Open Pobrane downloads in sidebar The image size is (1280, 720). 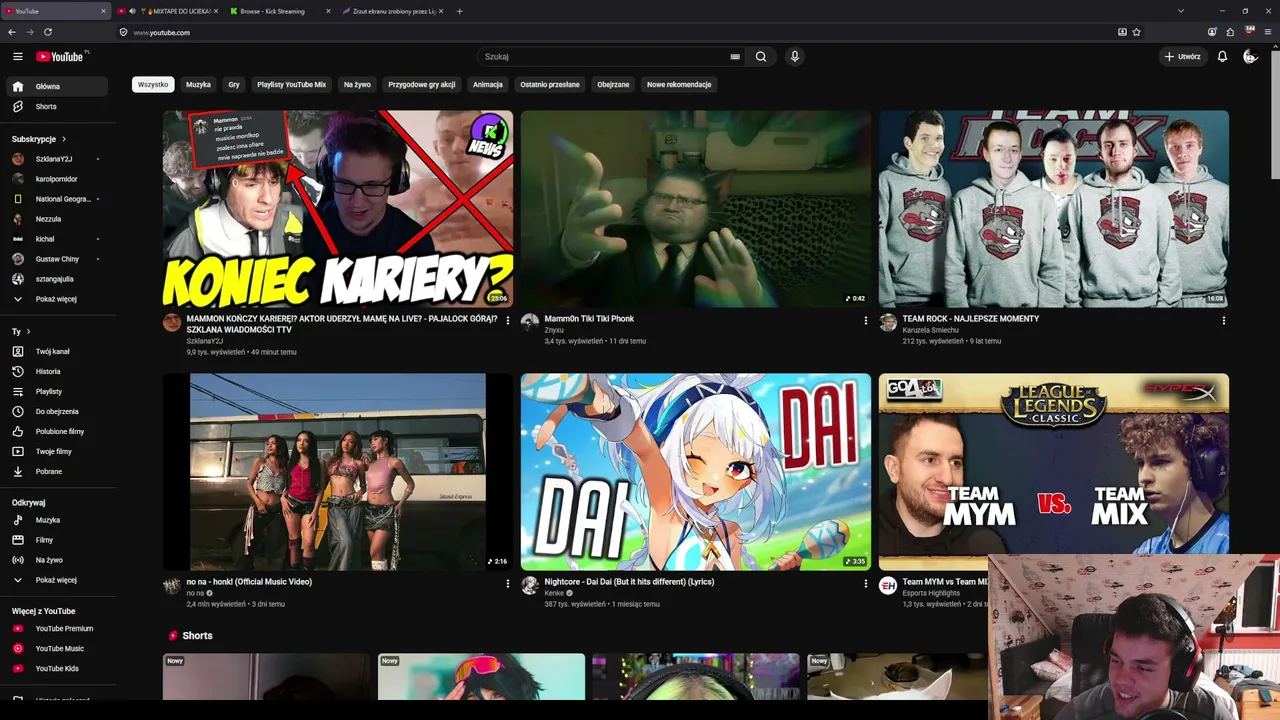pyautogui.click(x=58, y=472)
